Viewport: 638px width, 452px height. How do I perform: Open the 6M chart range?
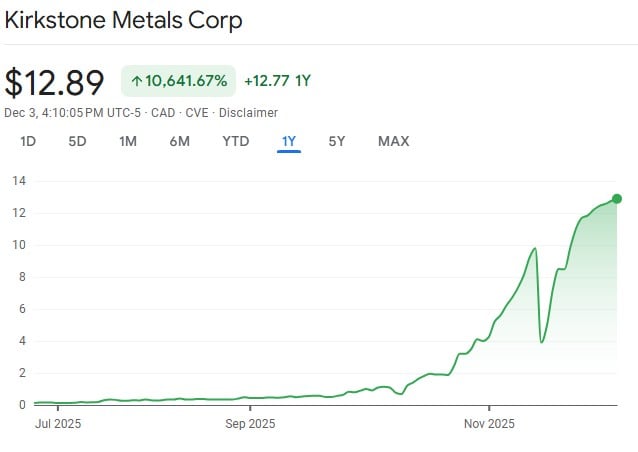(x=179, y=141)
